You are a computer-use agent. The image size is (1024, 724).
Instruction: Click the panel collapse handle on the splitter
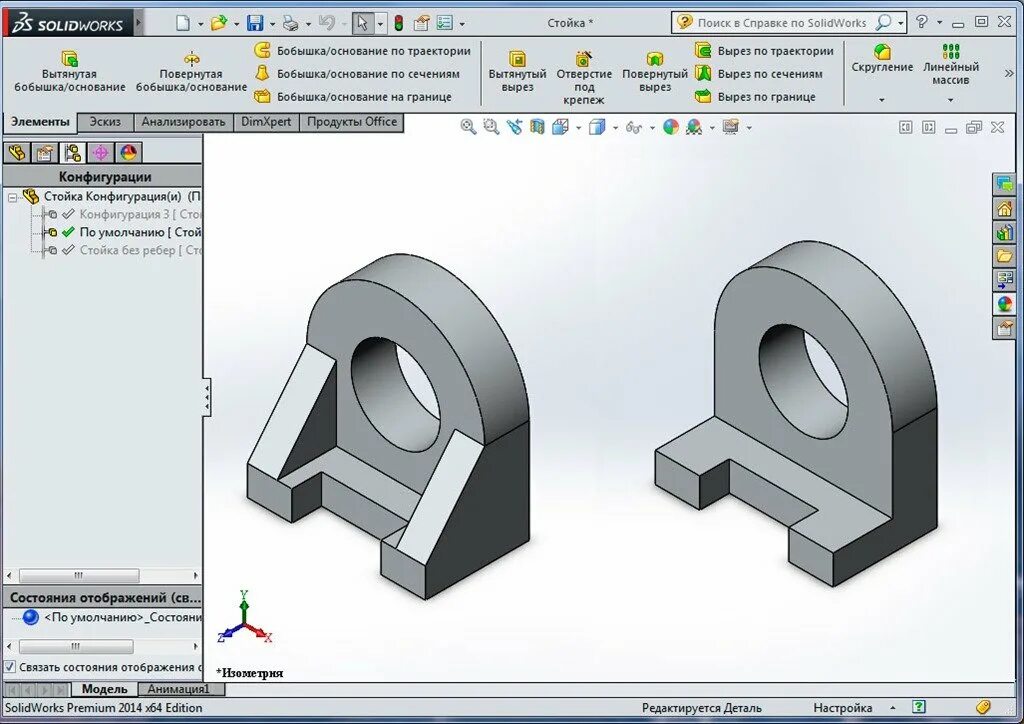coord(207,396)
